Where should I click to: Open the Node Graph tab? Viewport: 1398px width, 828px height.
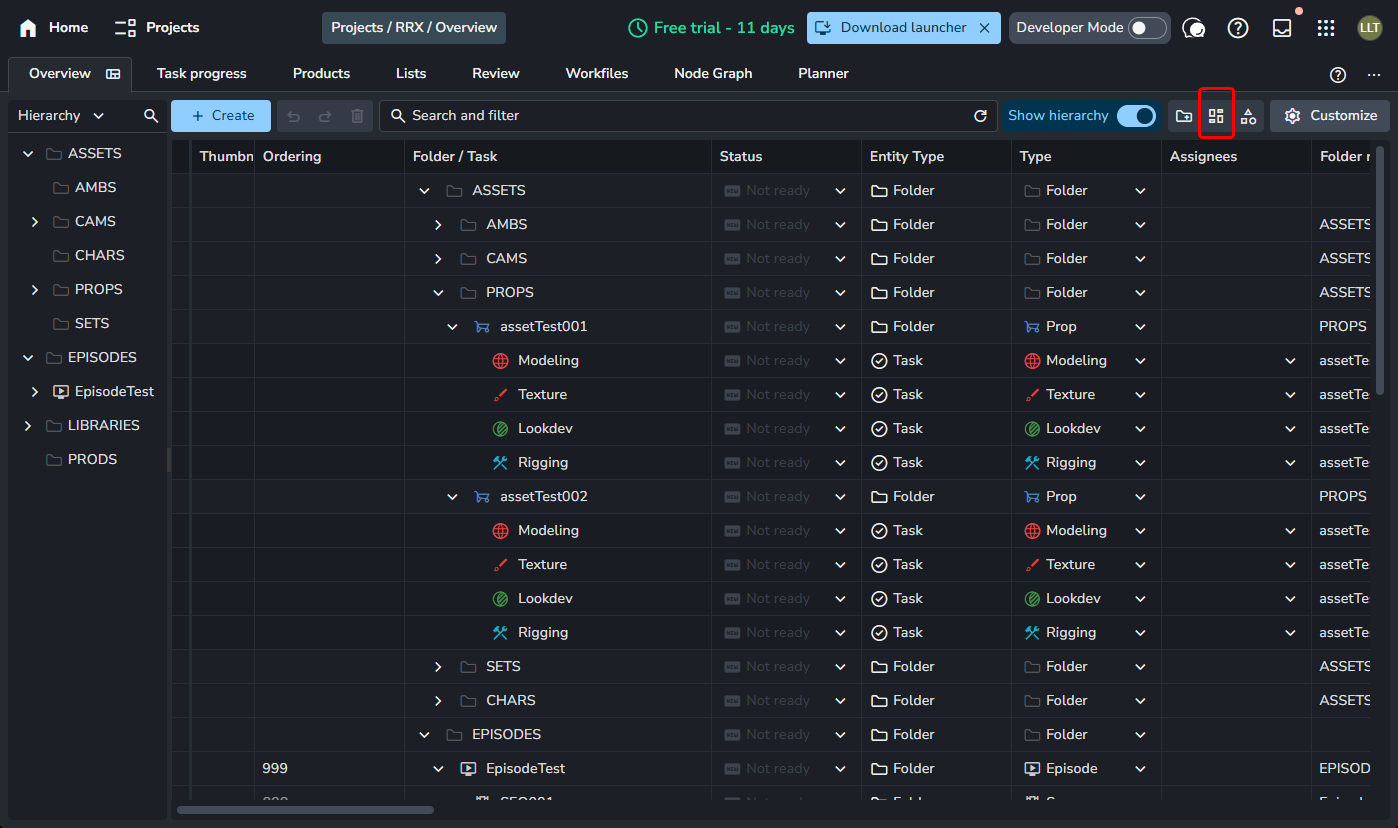coord(713,73)
